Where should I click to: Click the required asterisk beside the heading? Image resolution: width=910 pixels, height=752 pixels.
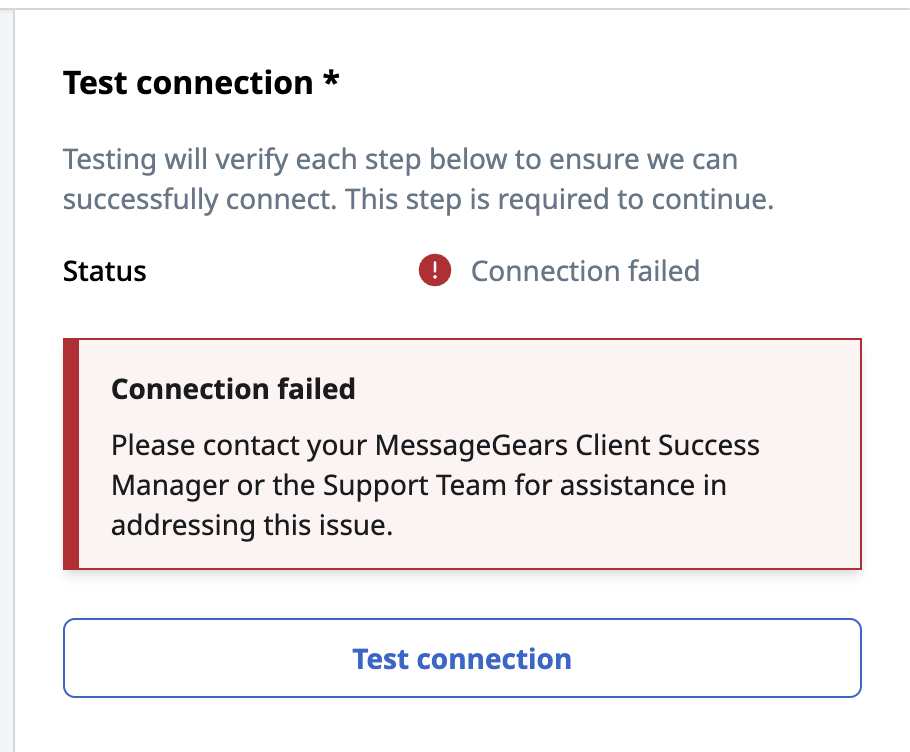point(331,79)
